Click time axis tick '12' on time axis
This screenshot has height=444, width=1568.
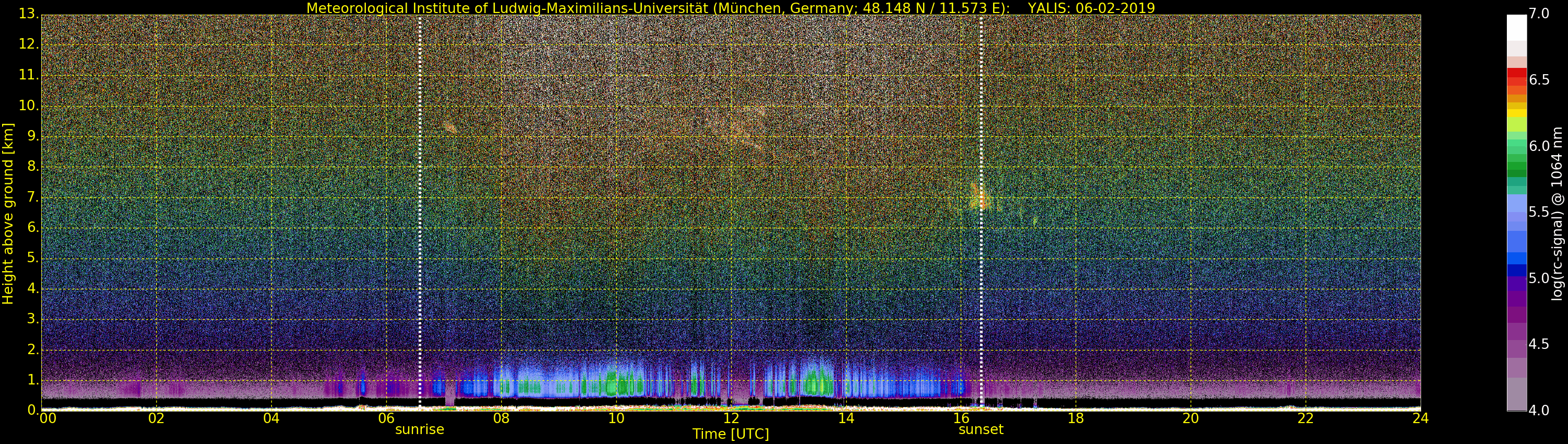[731, 418]
